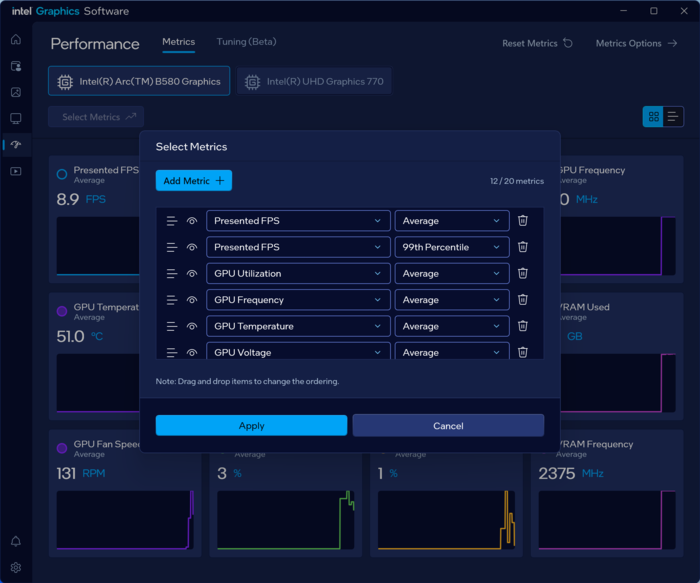Select Intel Arc B580 Graphics adapter

click(139, 81)
